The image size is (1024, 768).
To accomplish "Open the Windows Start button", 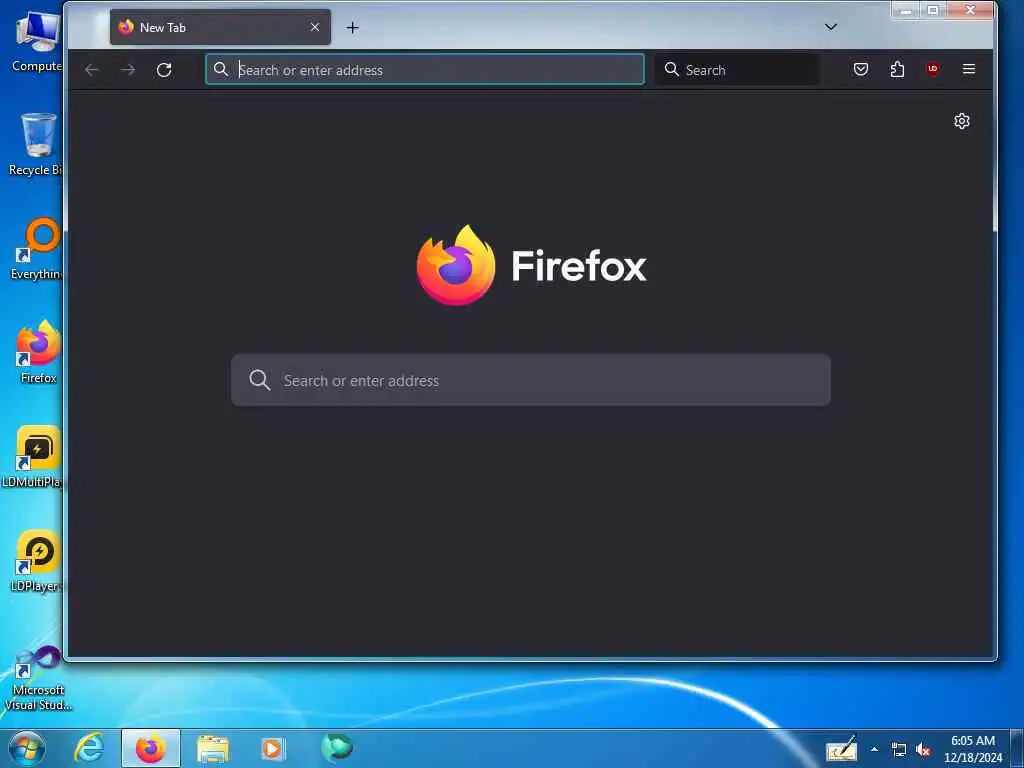I will point(27,748).
